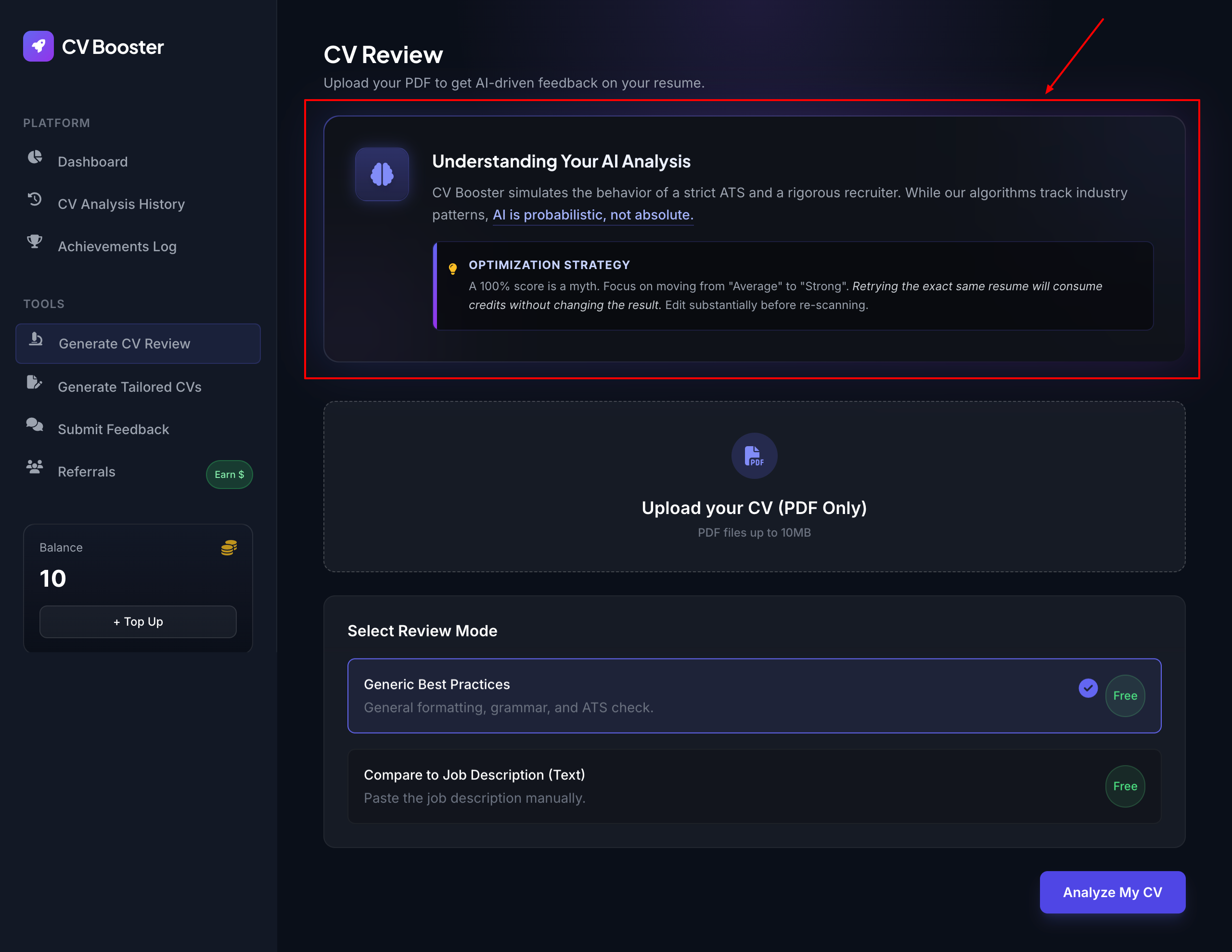Click the Free badge on Compare to Job Description
This screenshot has width=1232, height=952.
pyautogui.click(x=1125, y=786)
